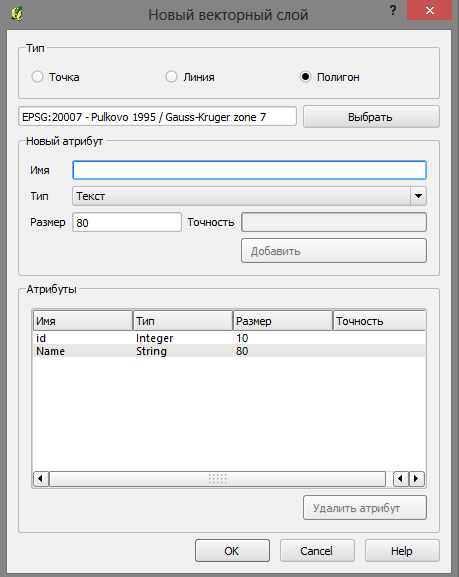Click the Размер field with value 80
This screenshot has width=459, height=577.
(x=127, y=222)
